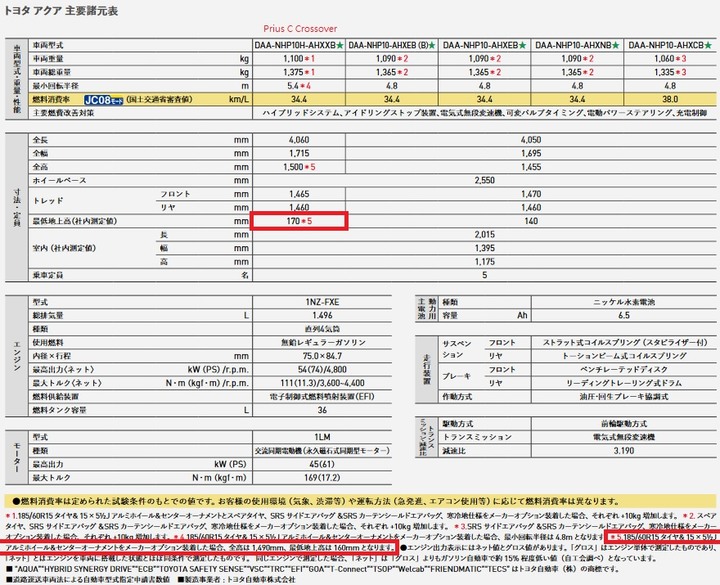Select the title 'トヨタ アクア 主要諸元表'
720x585 pixels.
tap(61, 11)
